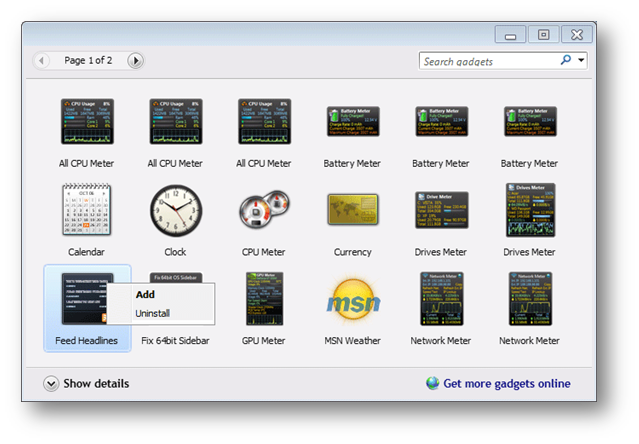Viewport: 639px width, 444px height.
Task: Maximize the gadget gallery window
Action: click(x=543, y=35)
